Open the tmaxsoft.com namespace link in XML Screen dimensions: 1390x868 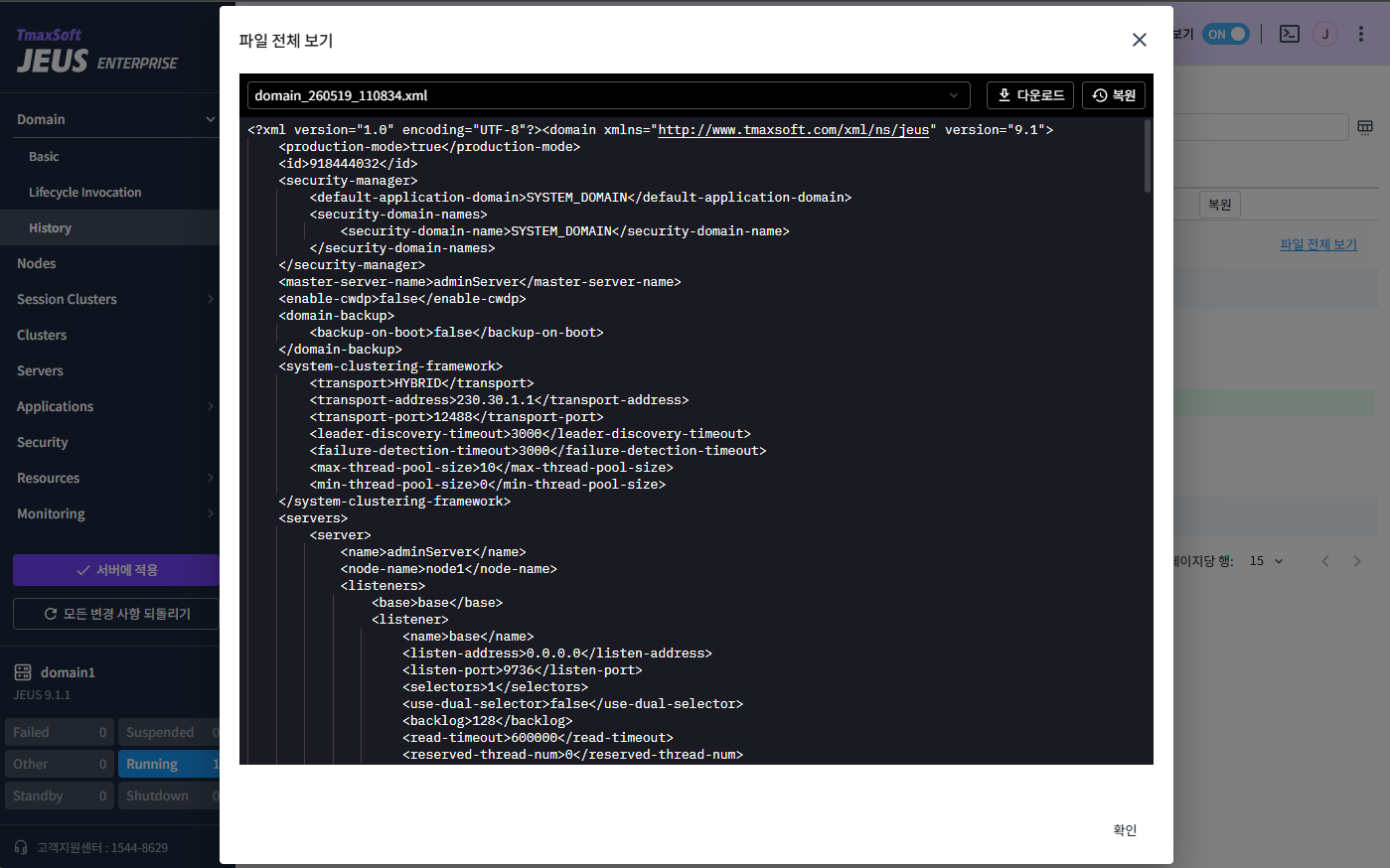click(x=793, y=130)
